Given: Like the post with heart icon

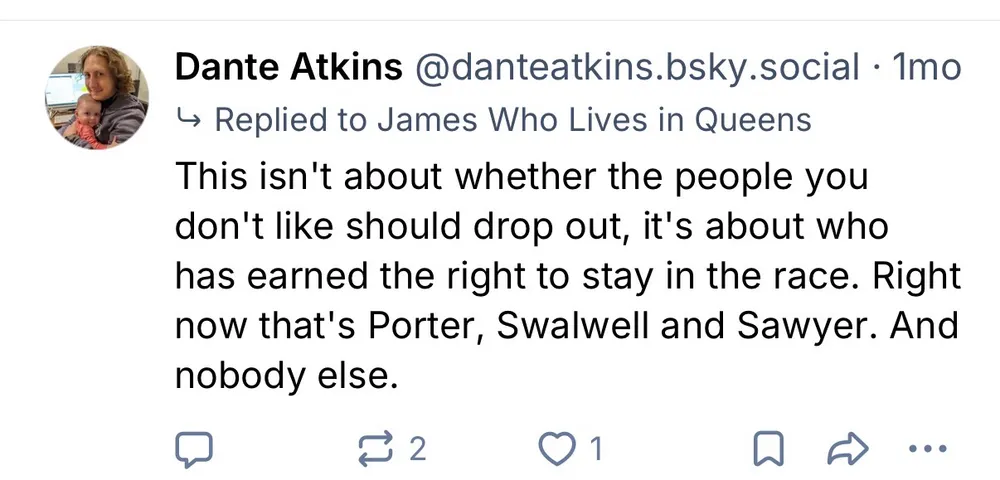Looking at the screenshot, I should pyautogui.click(x=556, y=448).
